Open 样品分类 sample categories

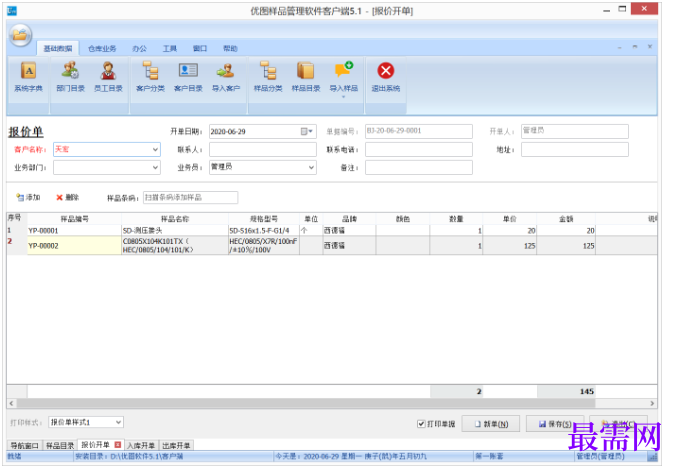[x=268, y=77]
